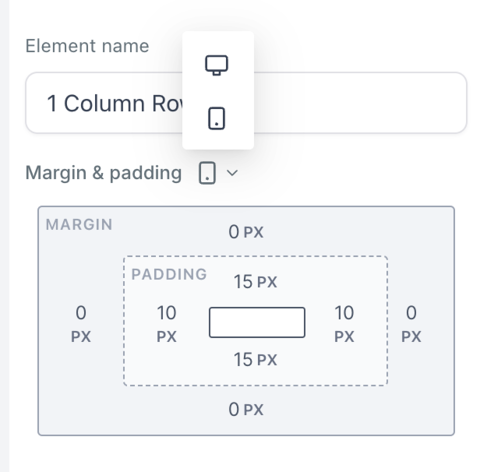Click the PADDING label
Viewport: 480px width, 472px height.
pos(169,274)
